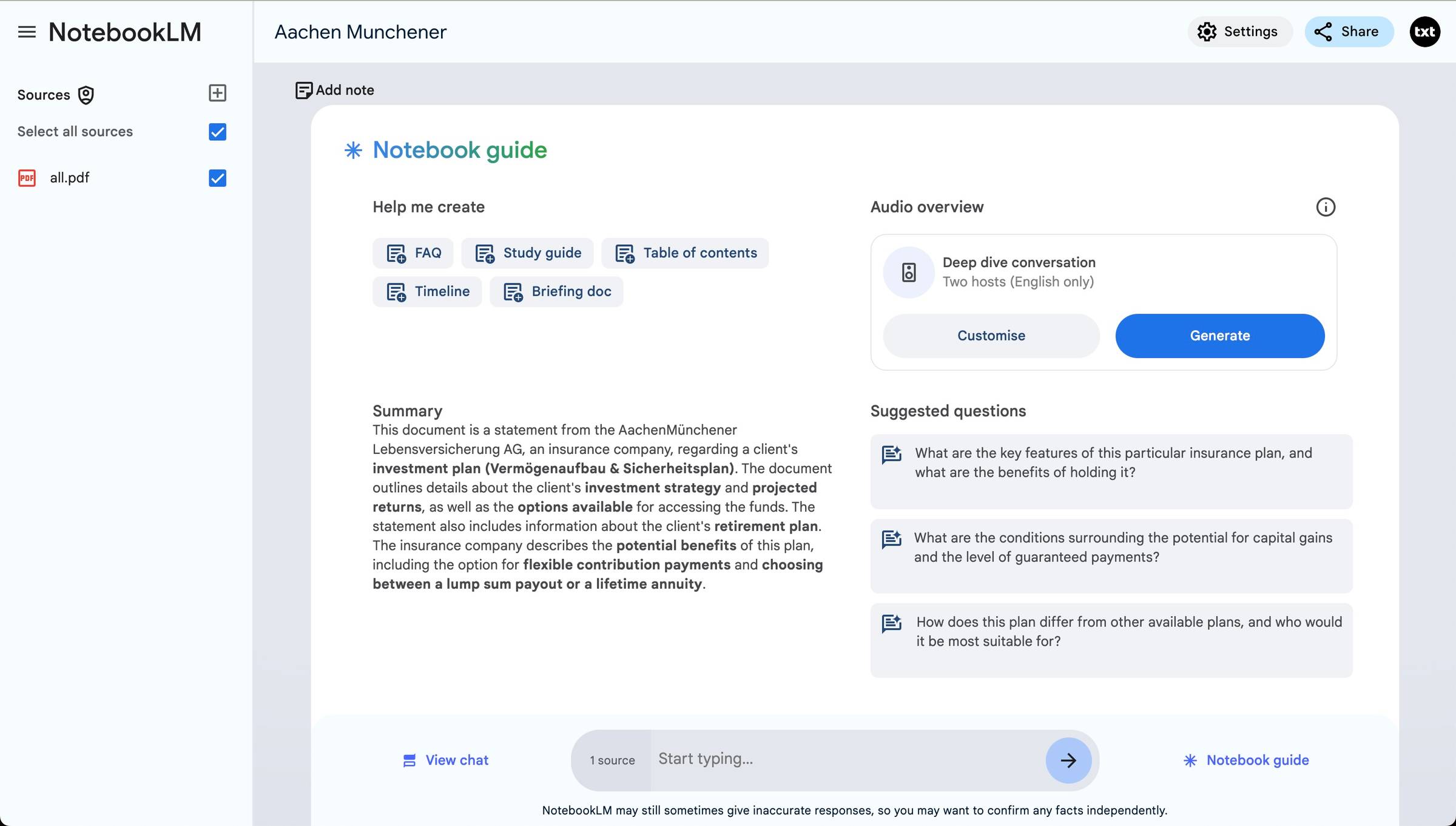Image resolution: width=1456 pixels, height=826 pixels.
Task: Click the 1 source indicator
Action: coord(612,760)
